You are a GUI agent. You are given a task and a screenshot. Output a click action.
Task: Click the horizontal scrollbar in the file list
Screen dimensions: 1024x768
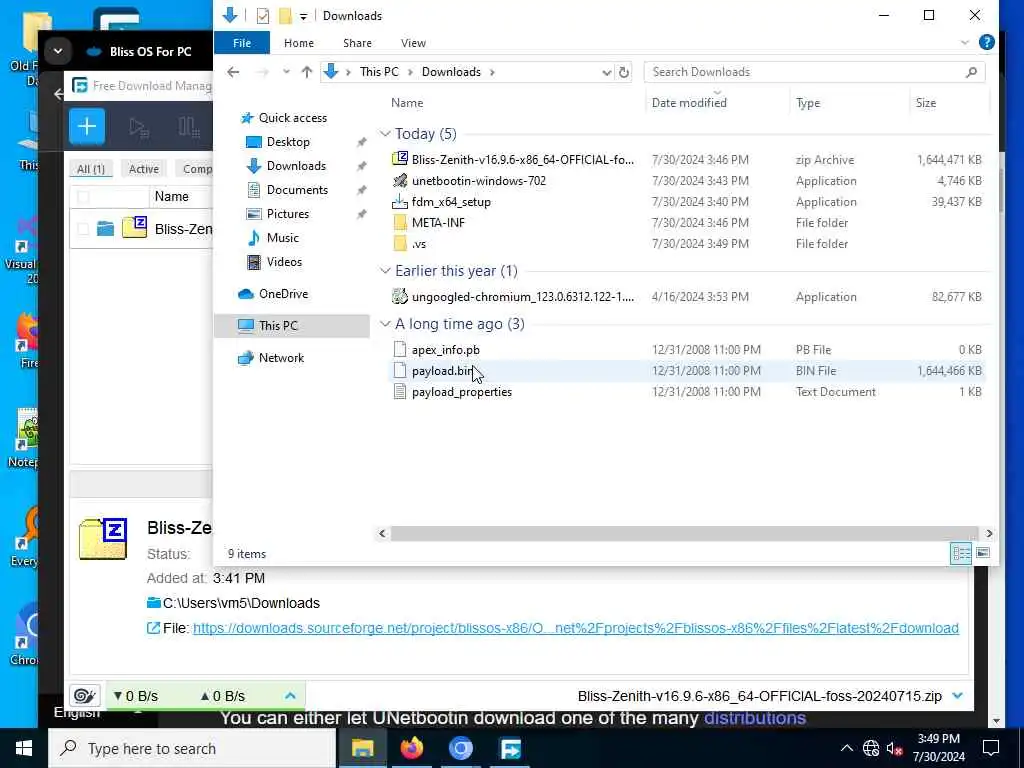tap(684, 534)
